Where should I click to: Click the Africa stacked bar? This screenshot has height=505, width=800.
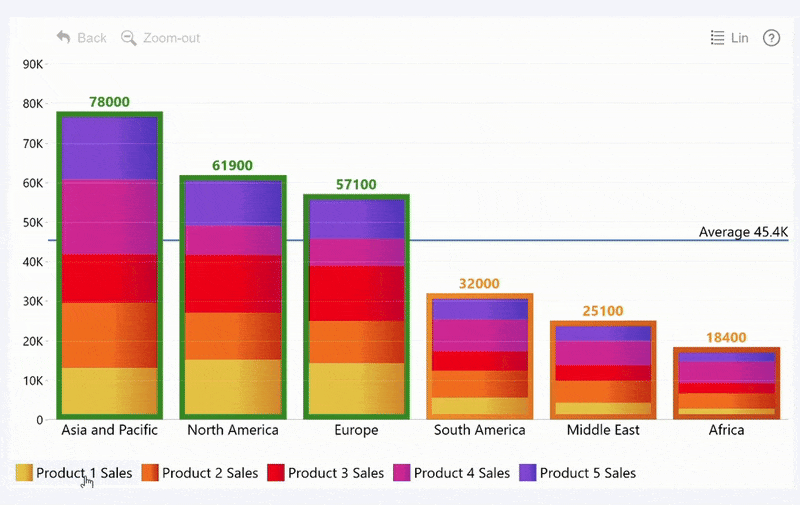point(726,383)
